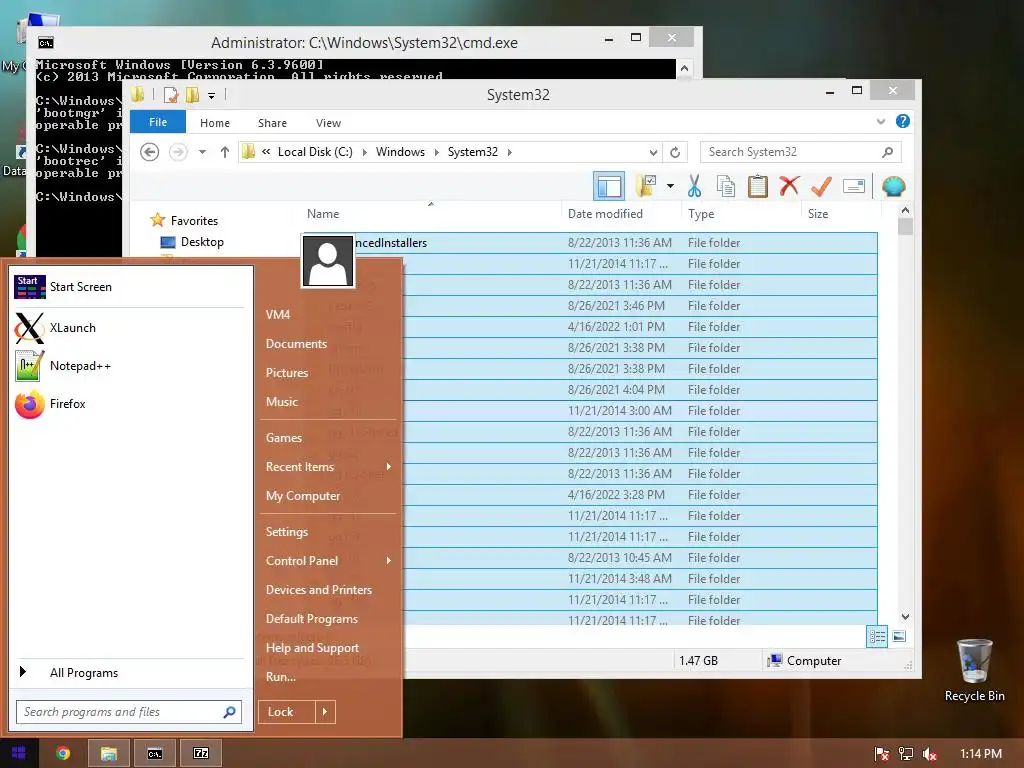This screenshot has width=1024, height=768.
Task: Click the red X Delete icon
Action: (x=790, y=186)
